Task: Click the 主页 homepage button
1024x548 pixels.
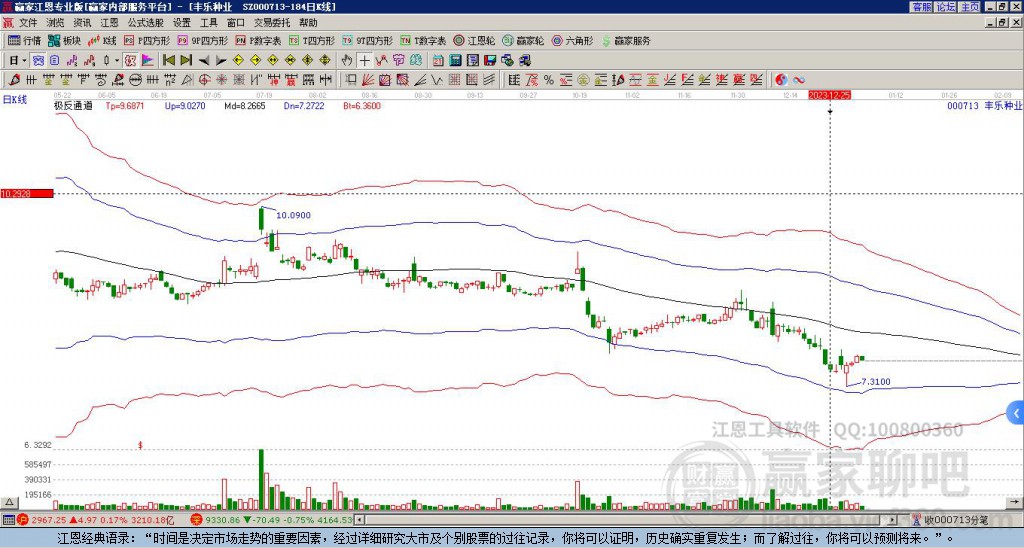Action: (x=969, y=7)
